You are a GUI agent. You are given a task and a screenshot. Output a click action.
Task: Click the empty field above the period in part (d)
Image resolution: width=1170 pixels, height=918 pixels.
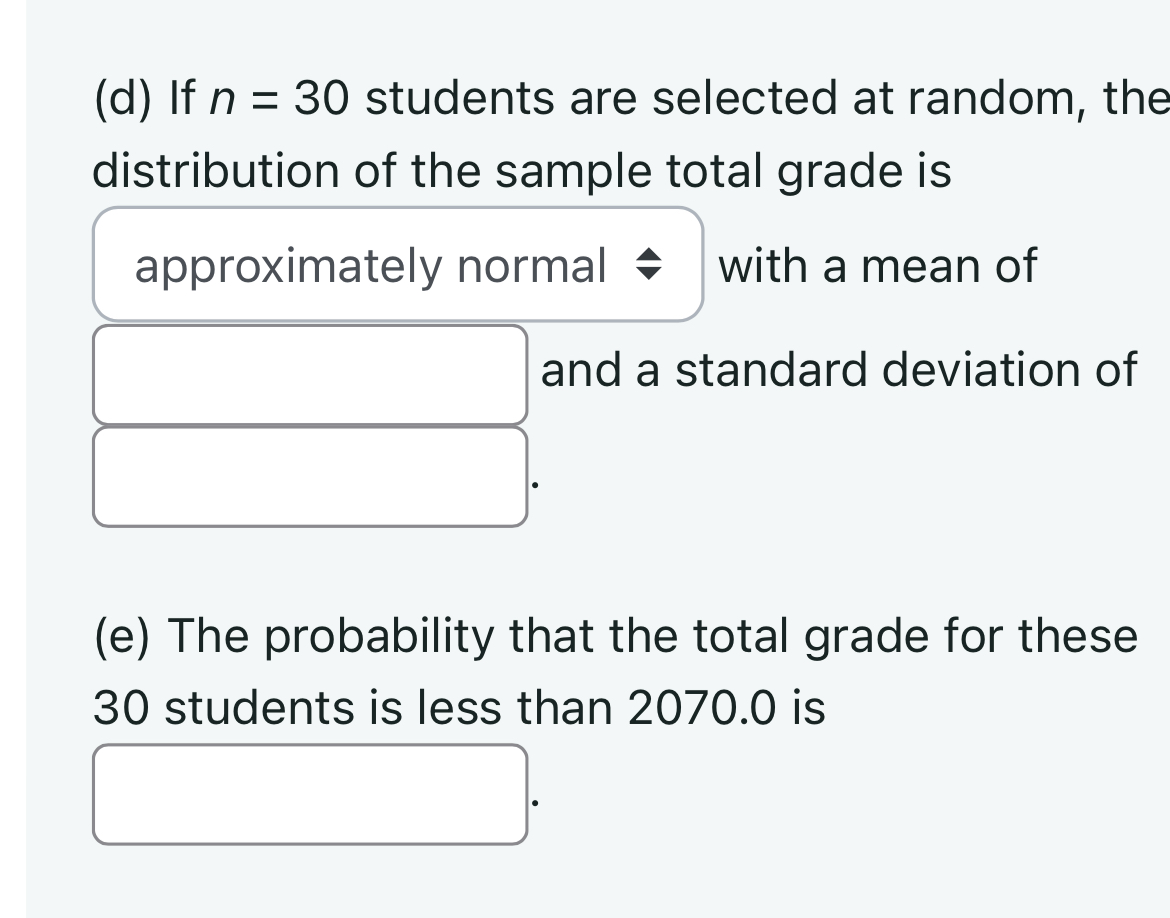310,478
